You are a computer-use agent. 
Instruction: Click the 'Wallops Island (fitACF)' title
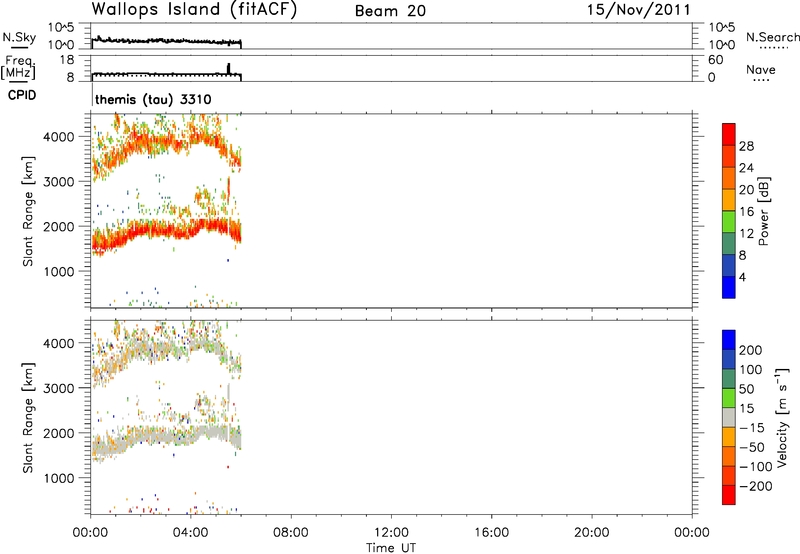click(194, 10)
